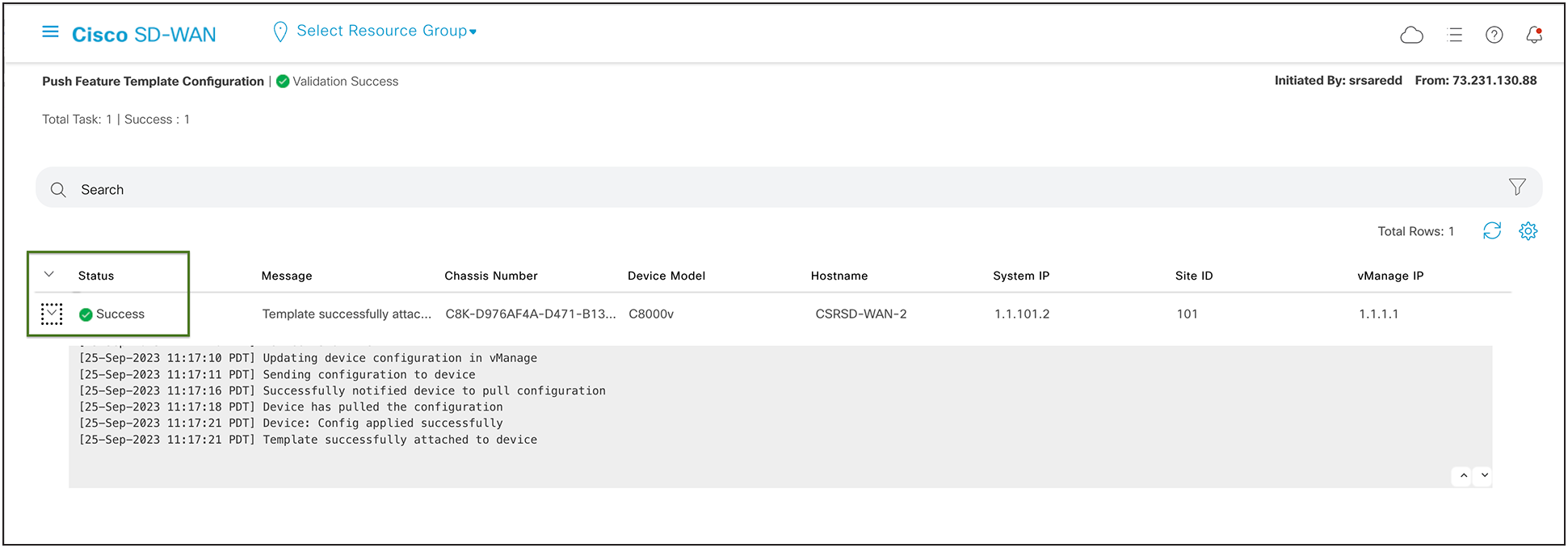Sort by Site ID column
This screenshot has height=548, width=1568.
pyautogui.click(x=1194, y=276)
